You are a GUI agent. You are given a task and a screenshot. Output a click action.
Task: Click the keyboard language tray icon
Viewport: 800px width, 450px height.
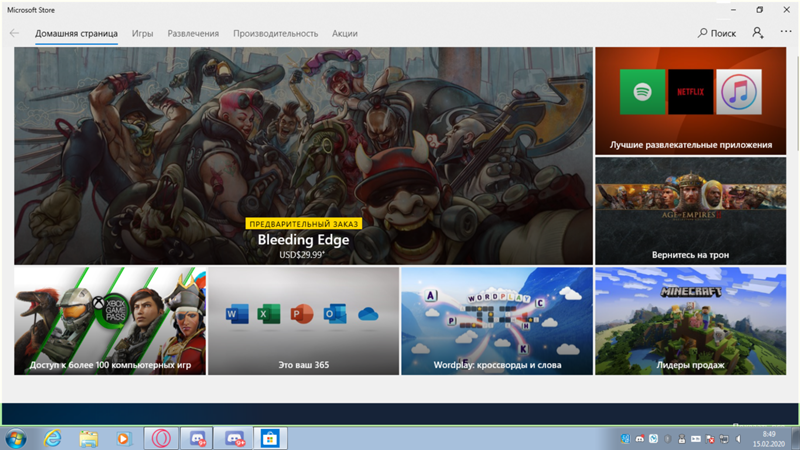coord(696,439)
